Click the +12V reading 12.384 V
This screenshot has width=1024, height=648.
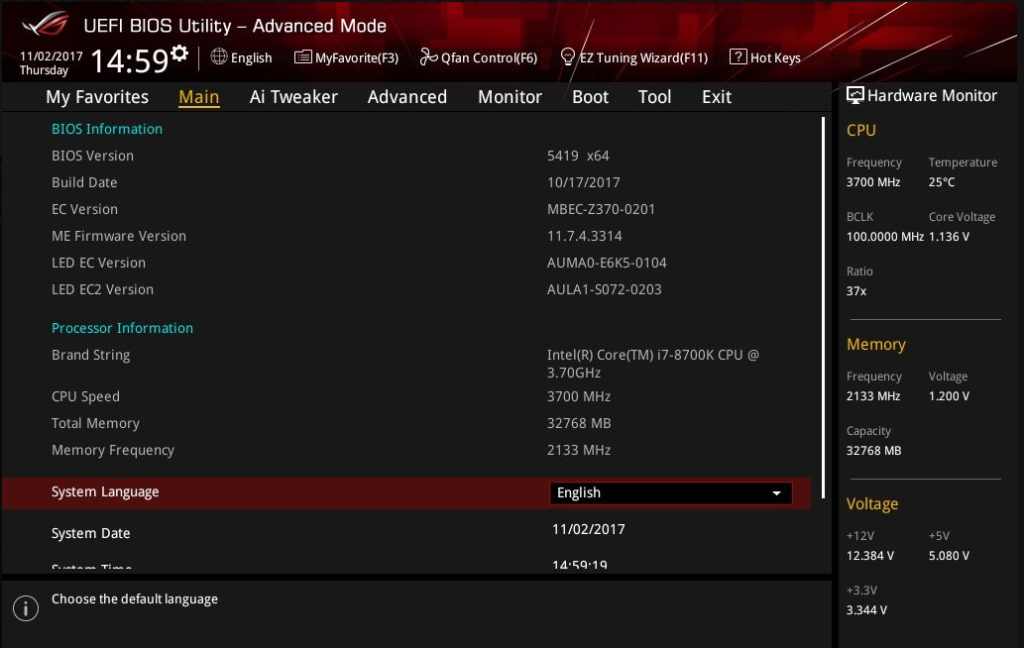(x=870, y=555)
